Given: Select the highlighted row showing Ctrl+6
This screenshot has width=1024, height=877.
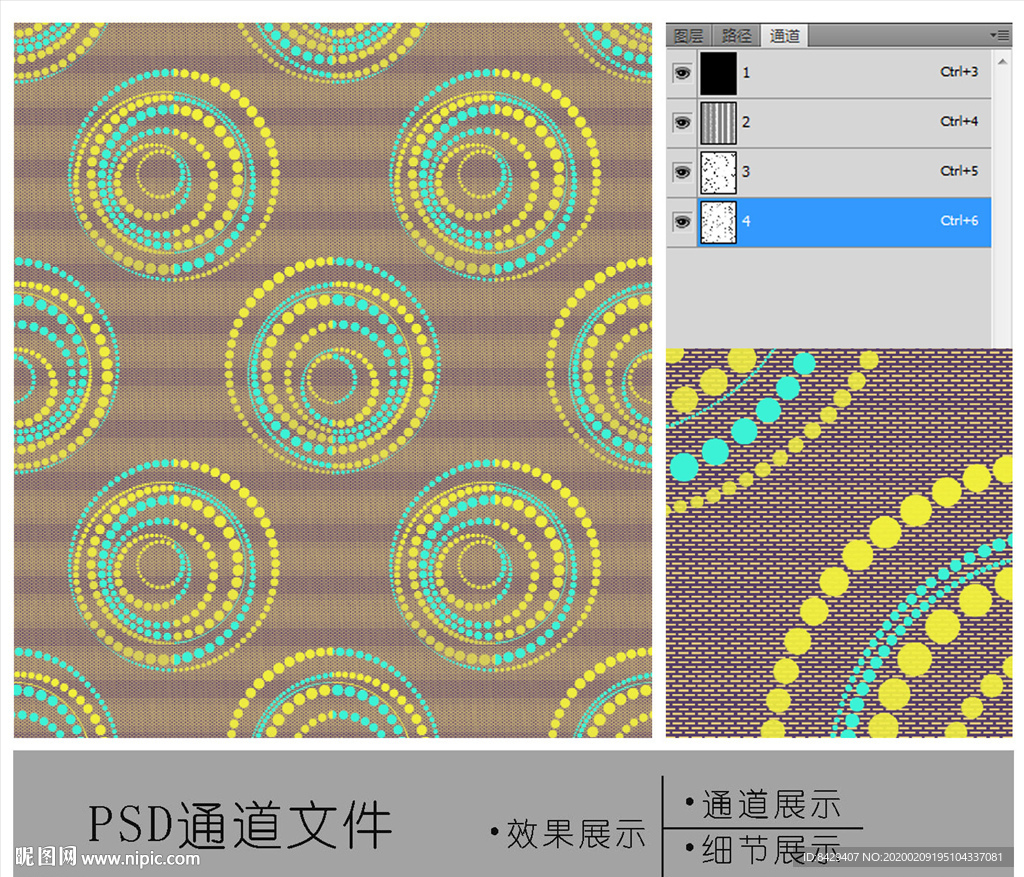Looking at the screenshot, I should (x=828, y=222).
